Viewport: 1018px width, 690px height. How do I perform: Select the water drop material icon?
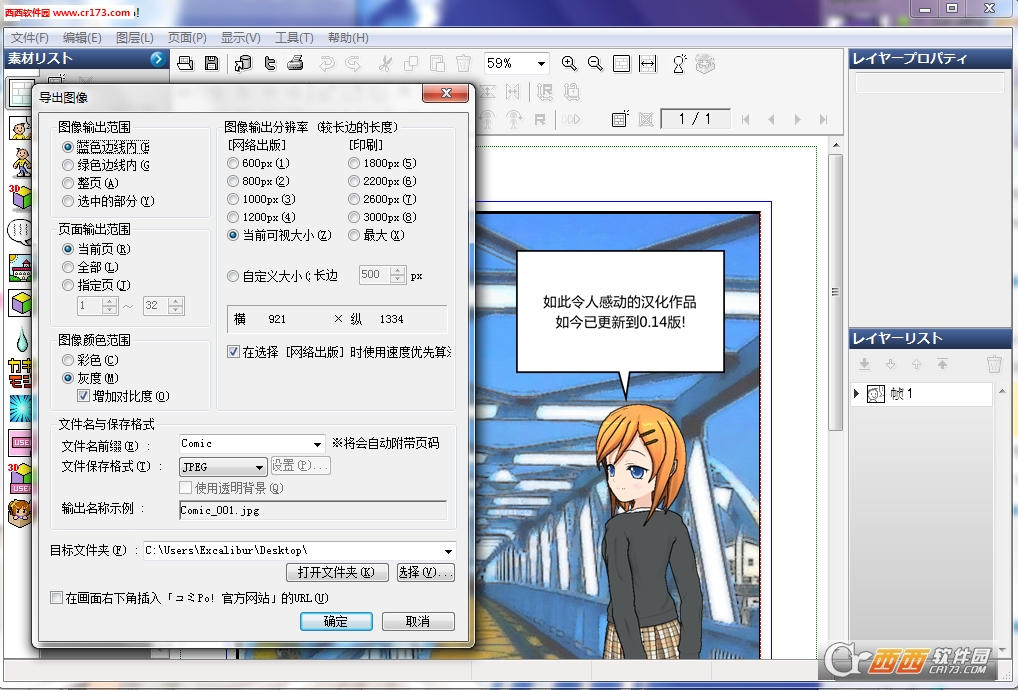click(x=19, y=340)
